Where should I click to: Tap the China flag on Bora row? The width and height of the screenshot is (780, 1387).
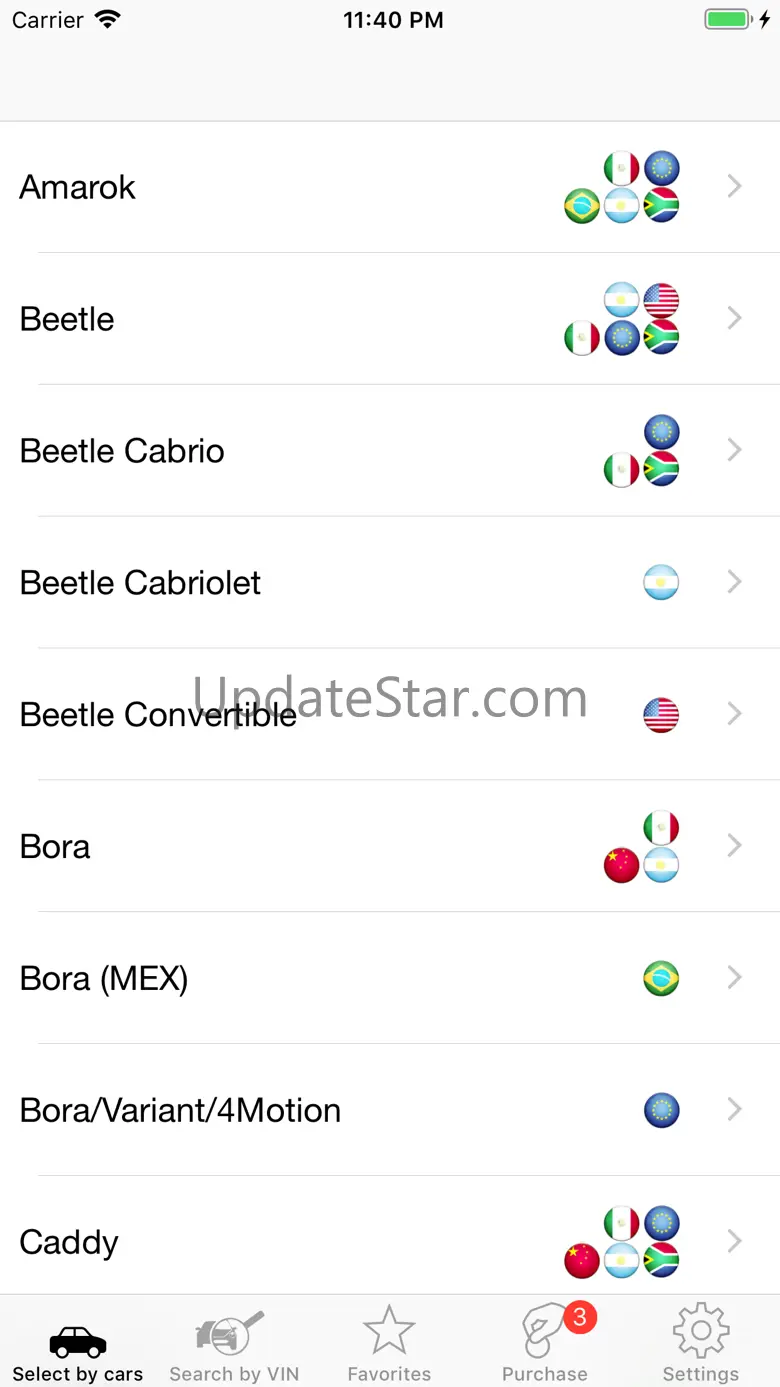(622, 865)
